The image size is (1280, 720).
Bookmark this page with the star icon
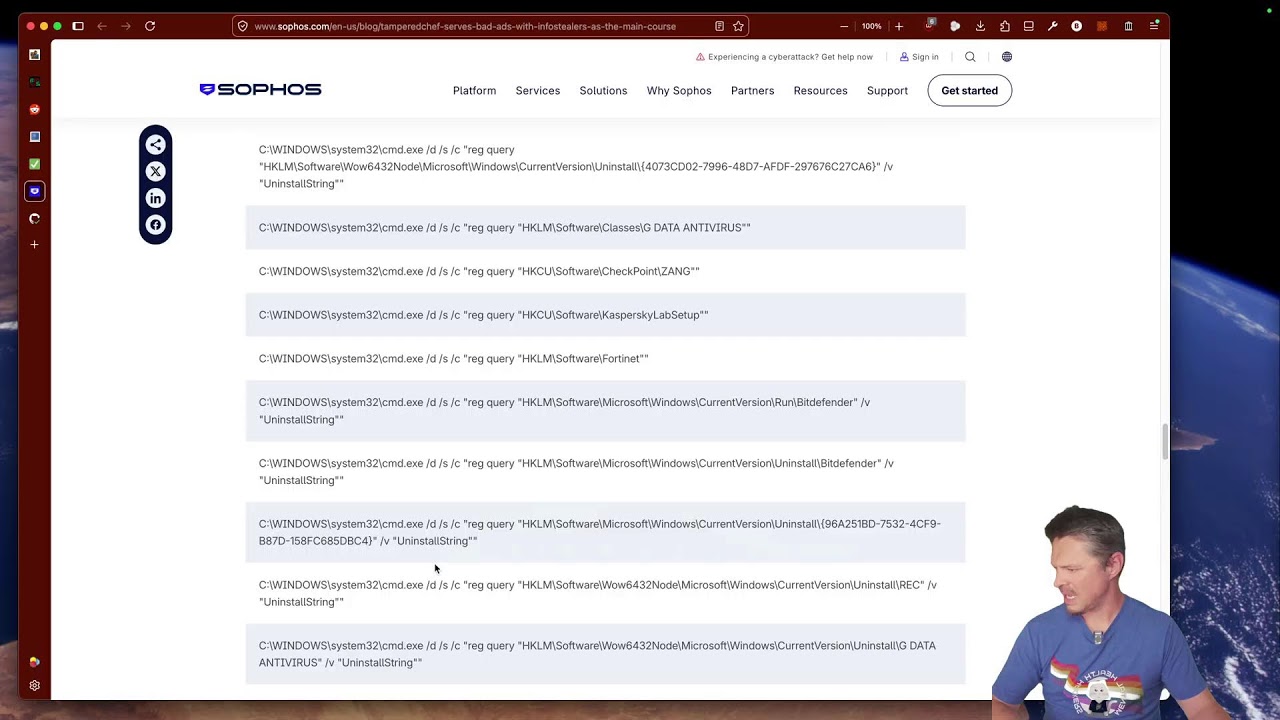(x=738, y=26)
